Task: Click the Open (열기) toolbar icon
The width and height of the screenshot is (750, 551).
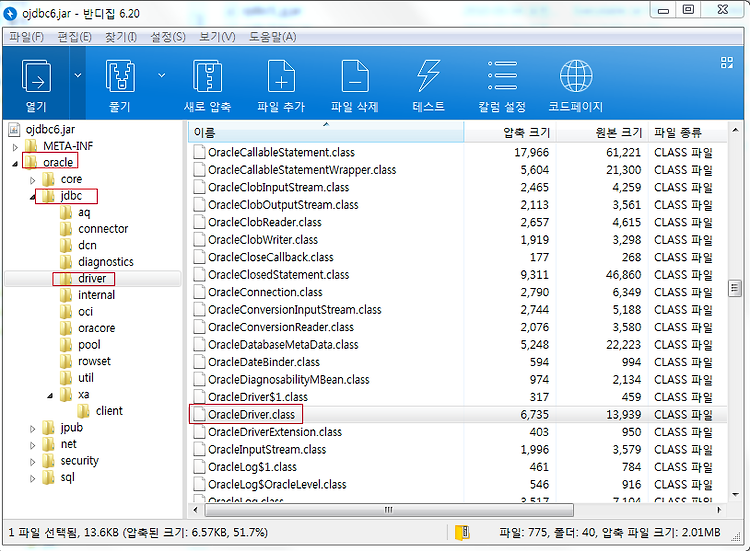Action: [x=36, y=76]
